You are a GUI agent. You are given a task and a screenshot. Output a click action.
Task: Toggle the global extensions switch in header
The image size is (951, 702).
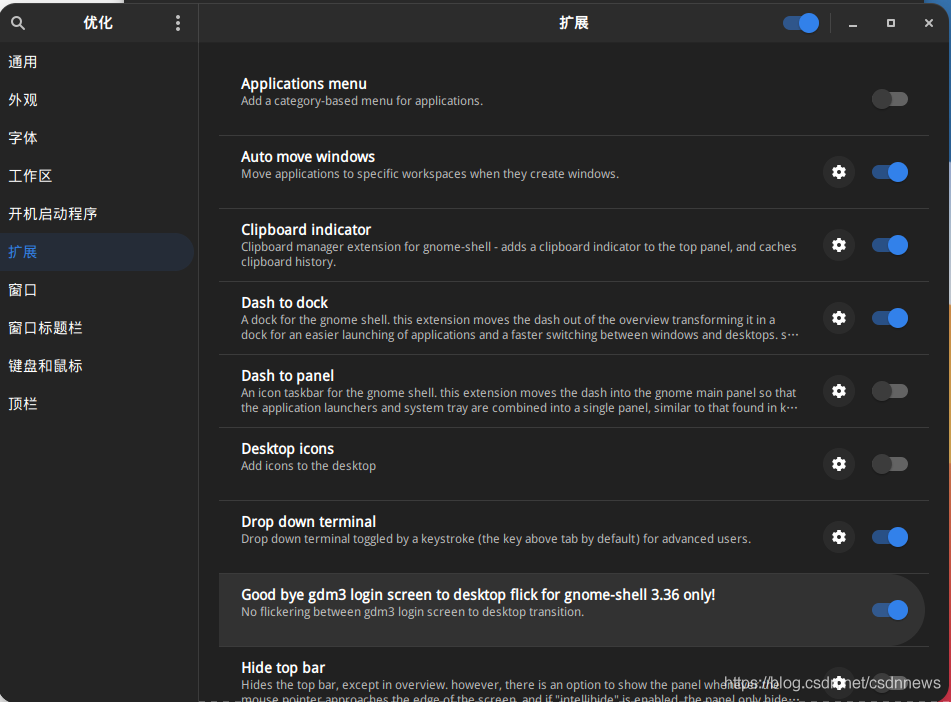click(800, 23)
